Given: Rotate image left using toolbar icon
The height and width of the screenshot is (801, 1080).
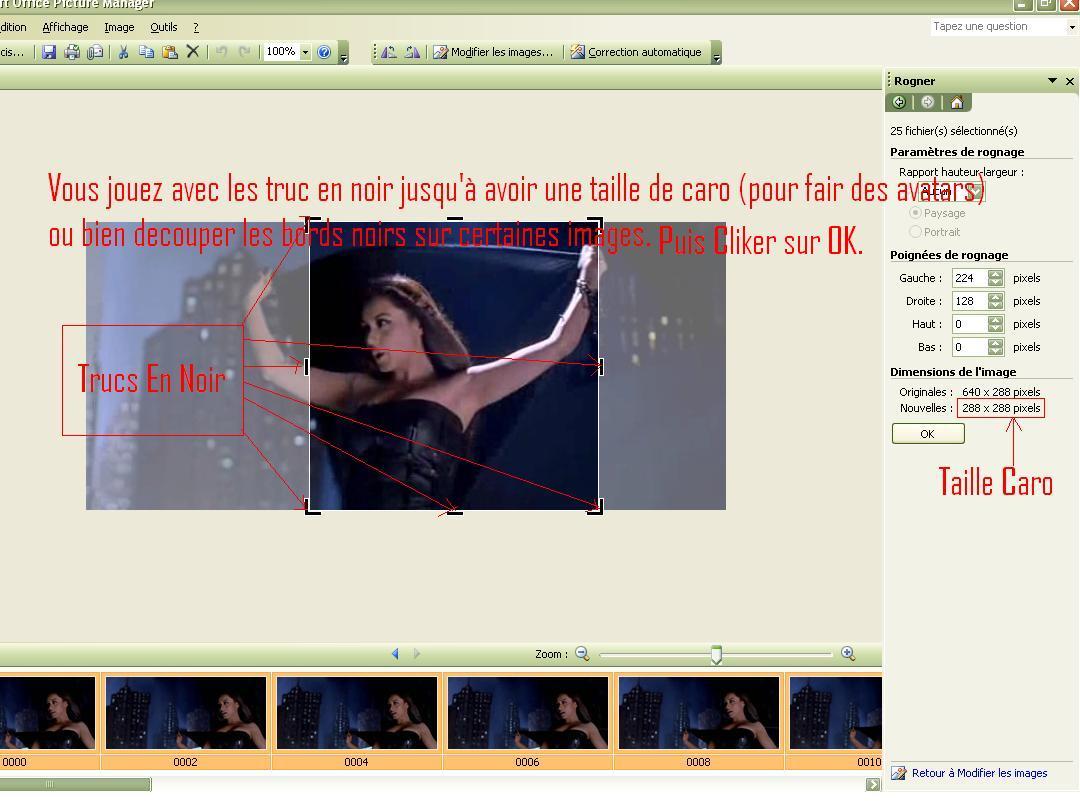Looking at the screenshot, I should [389, 52].
